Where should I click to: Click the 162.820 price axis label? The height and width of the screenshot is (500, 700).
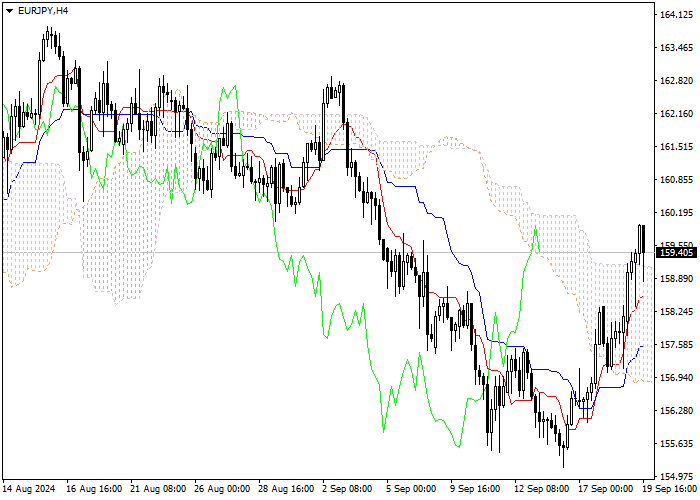(677, 81)
